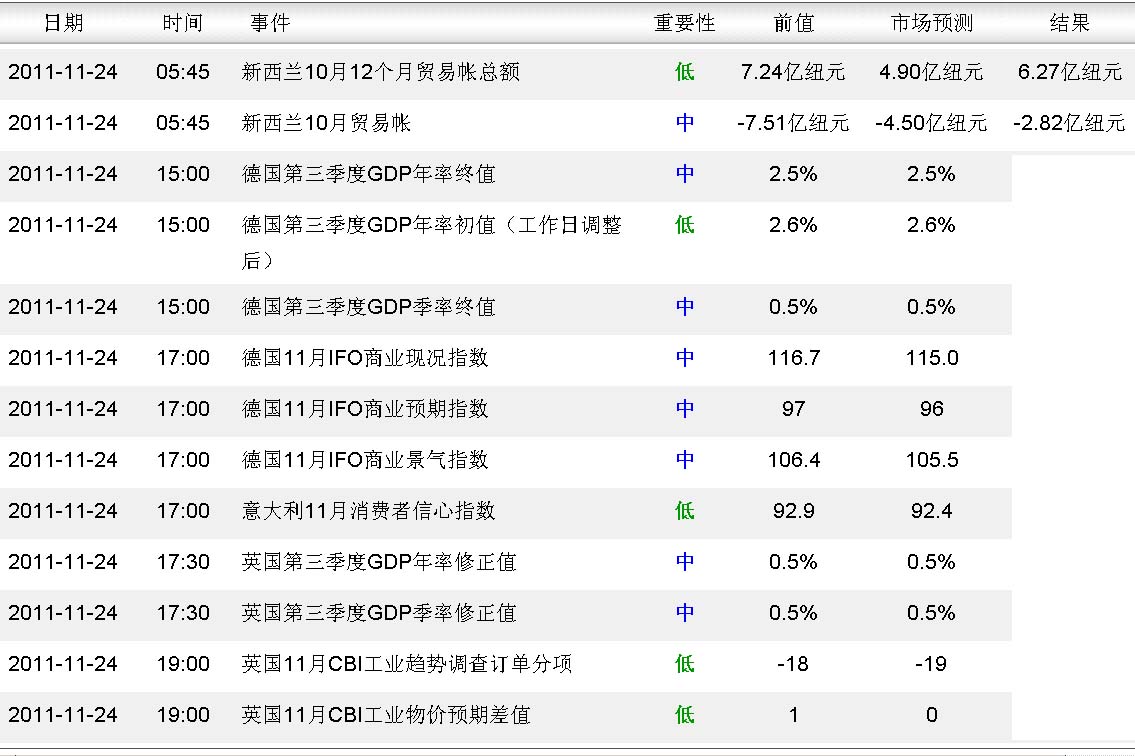Image resolution: width=1135 pixels, height=756 pixels.
Task: Select event 新西兰10月贸易帐
Action: pyautogui.click(x=326, y=122)
